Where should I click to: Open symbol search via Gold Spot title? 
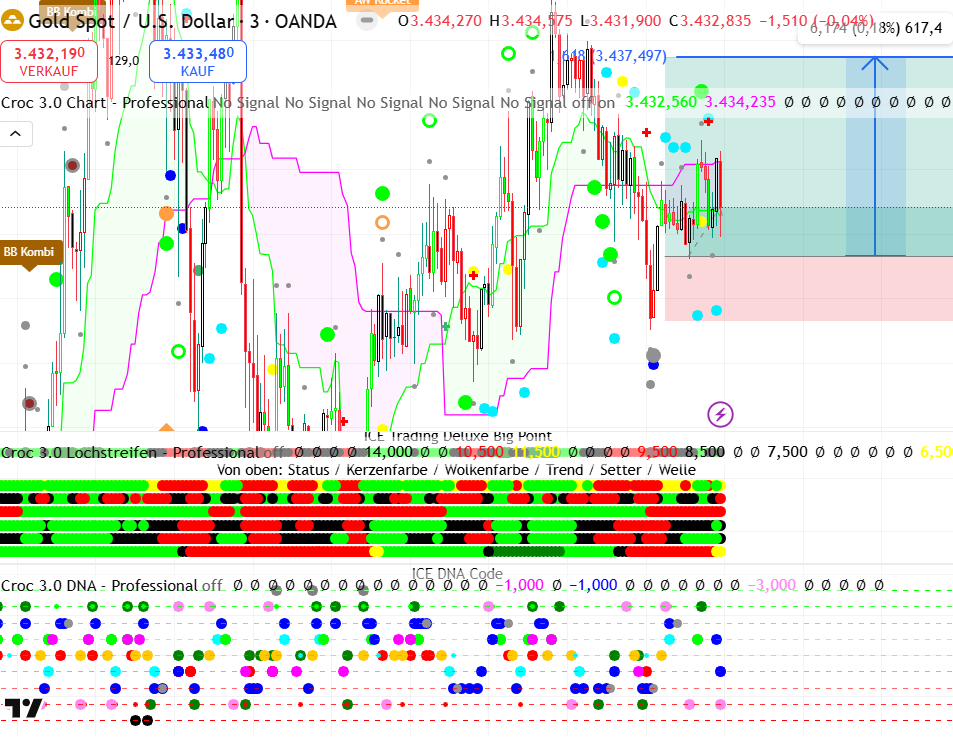182,20
